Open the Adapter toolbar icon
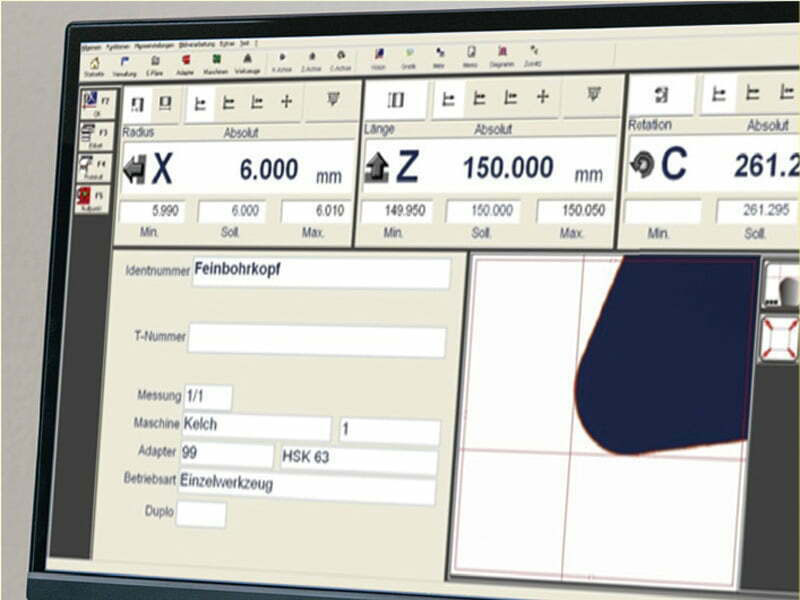 (x=184, y=63)
